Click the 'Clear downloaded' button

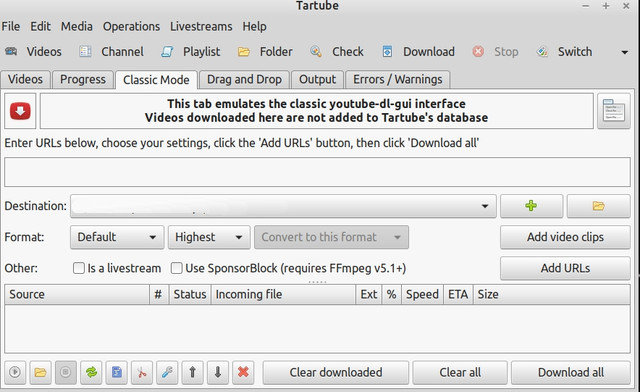(x=336, y=372)
